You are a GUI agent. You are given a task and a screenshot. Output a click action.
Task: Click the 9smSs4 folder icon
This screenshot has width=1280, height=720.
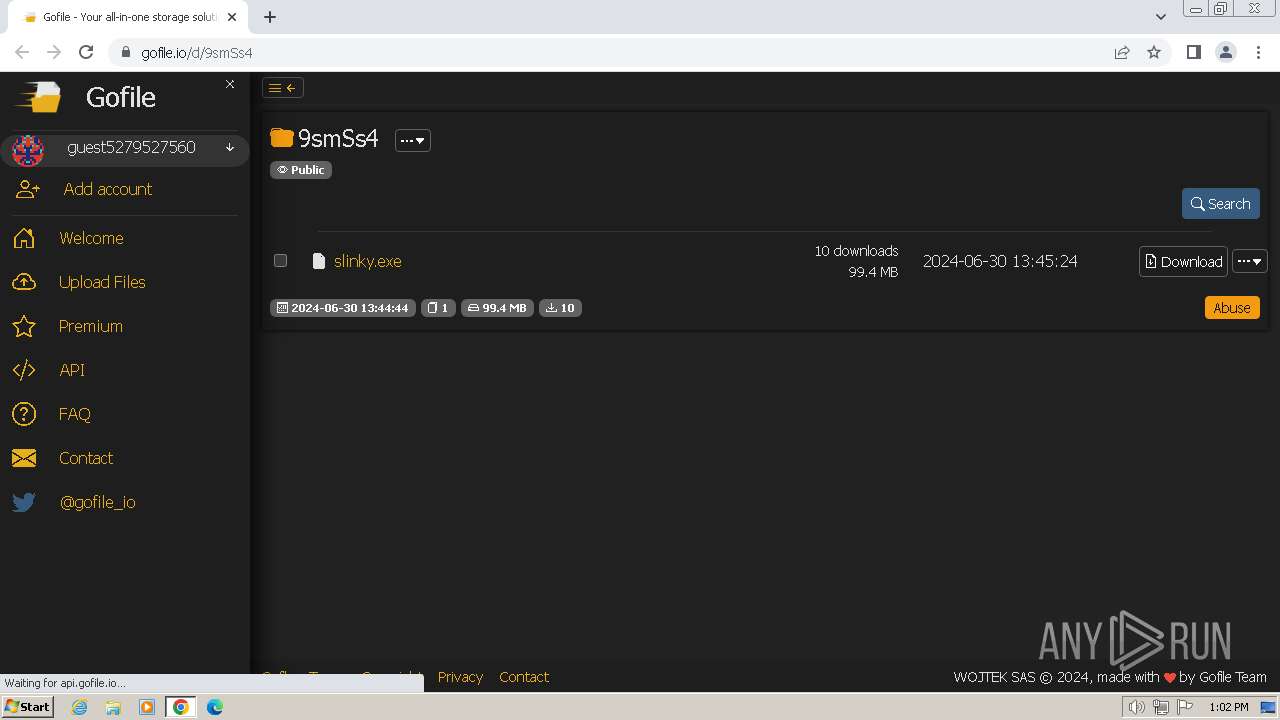click(282, 138)
